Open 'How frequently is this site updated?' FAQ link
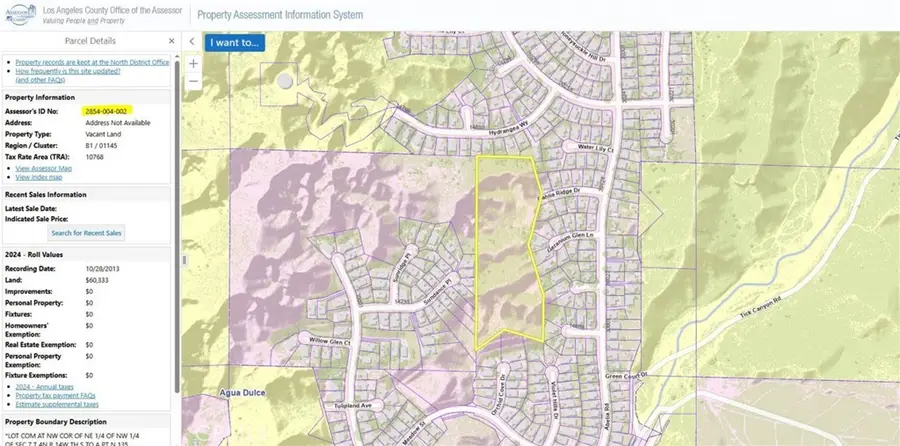This screenshot has width=900, height=446. pyautogui.click(x=68, y=71)
